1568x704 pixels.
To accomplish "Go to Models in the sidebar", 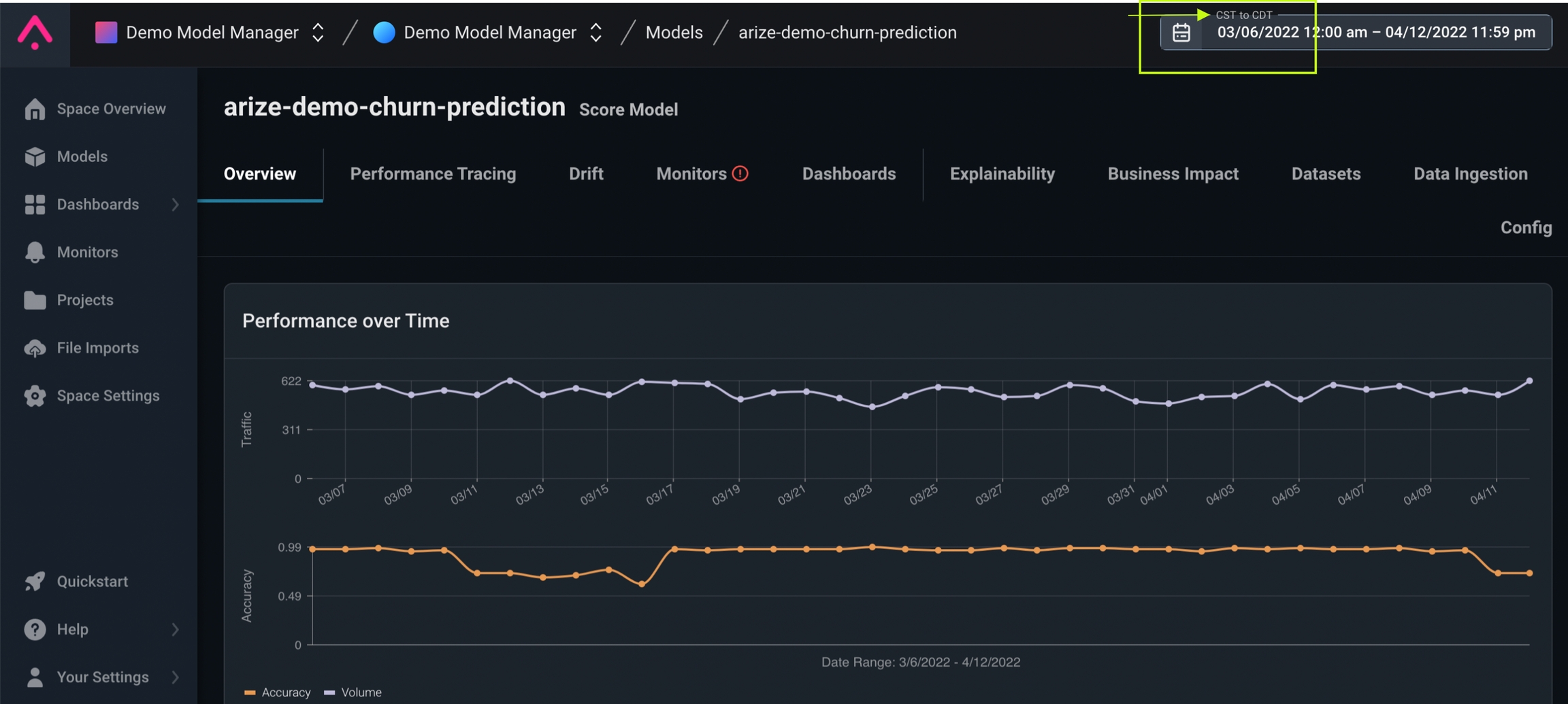I will (82, 156).
